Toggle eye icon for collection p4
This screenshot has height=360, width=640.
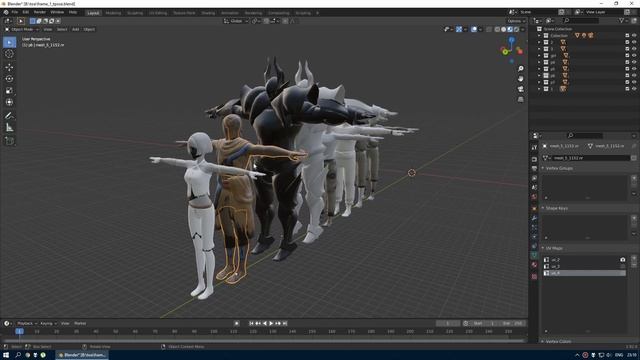click(x=634, y=62)
